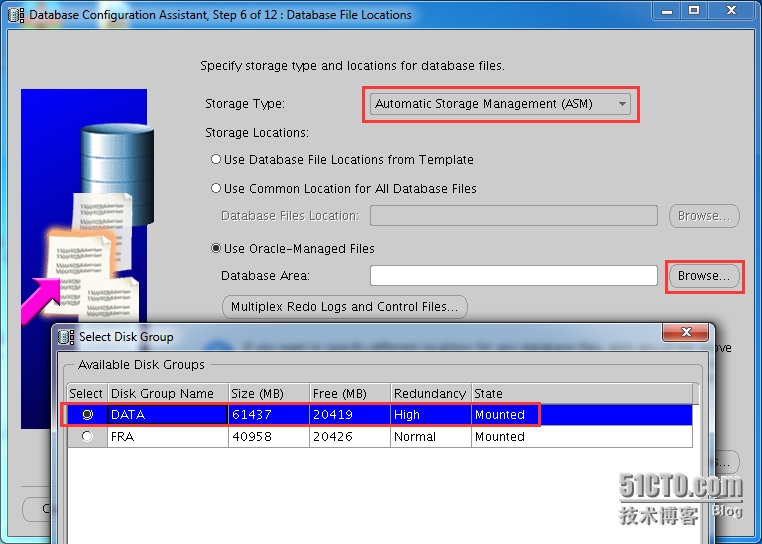Click the Select column header
762x544 pixels.
pyautogui.click(x=87, y=393)
